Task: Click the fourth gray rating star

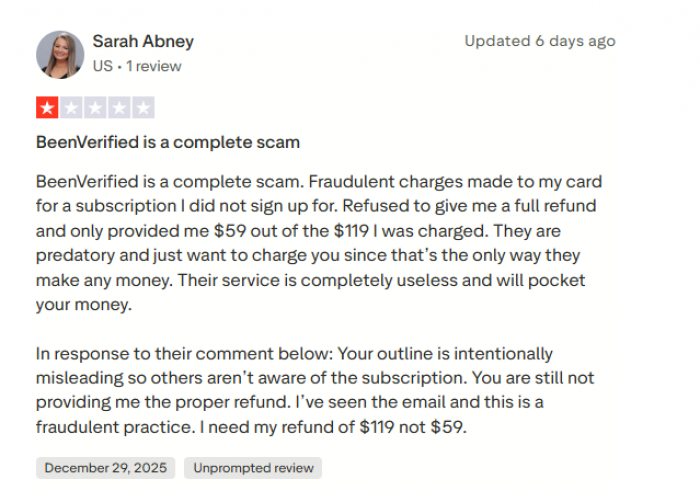Action: click(119, 108)
